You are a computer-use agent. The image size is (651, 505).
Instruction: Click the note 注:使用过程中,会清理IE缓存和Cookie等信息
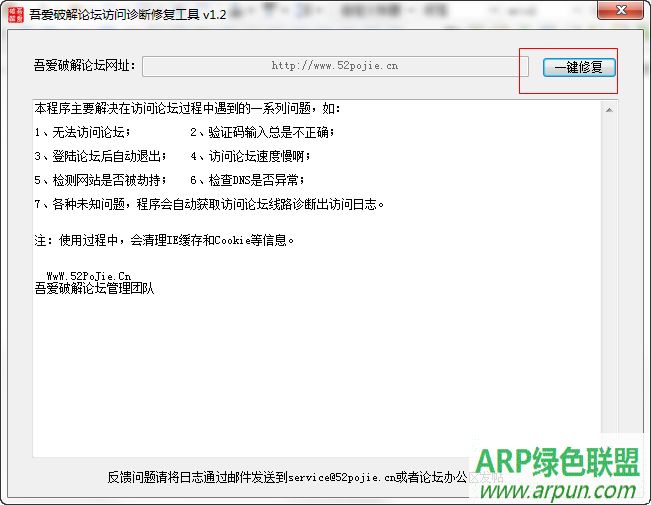coord(164,240)
